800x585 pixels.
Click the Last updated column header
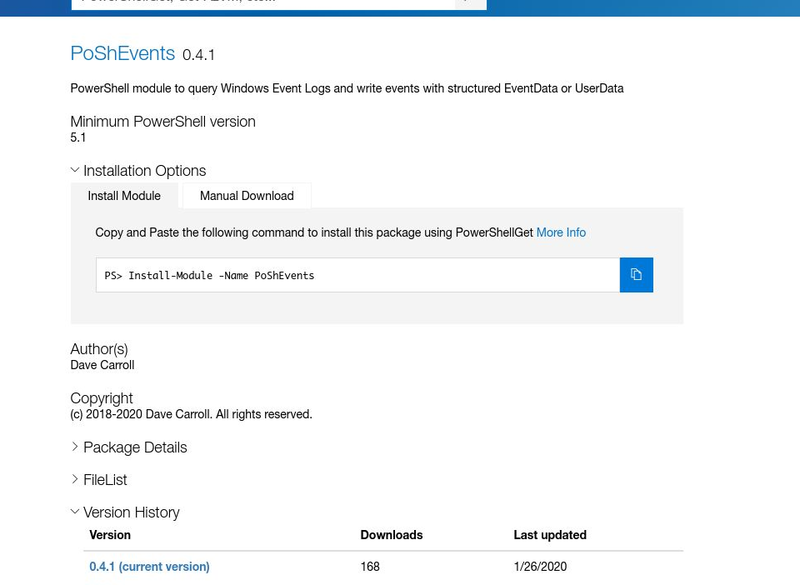click(550, 535)
